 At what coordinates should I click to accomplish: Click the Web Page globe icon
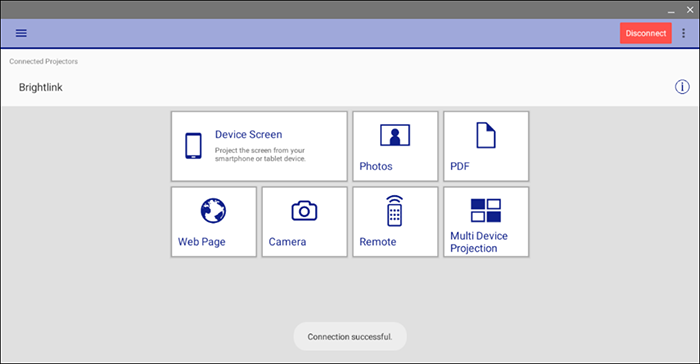213,210
